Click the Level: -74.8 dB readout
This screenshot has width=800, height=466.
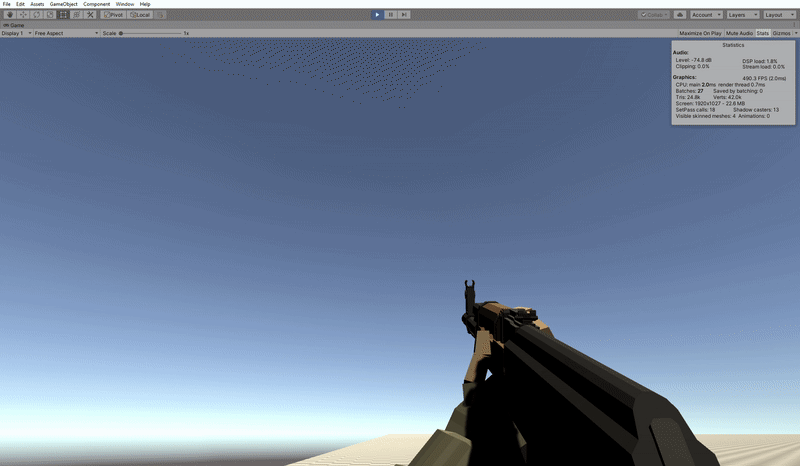click(693, 60)
